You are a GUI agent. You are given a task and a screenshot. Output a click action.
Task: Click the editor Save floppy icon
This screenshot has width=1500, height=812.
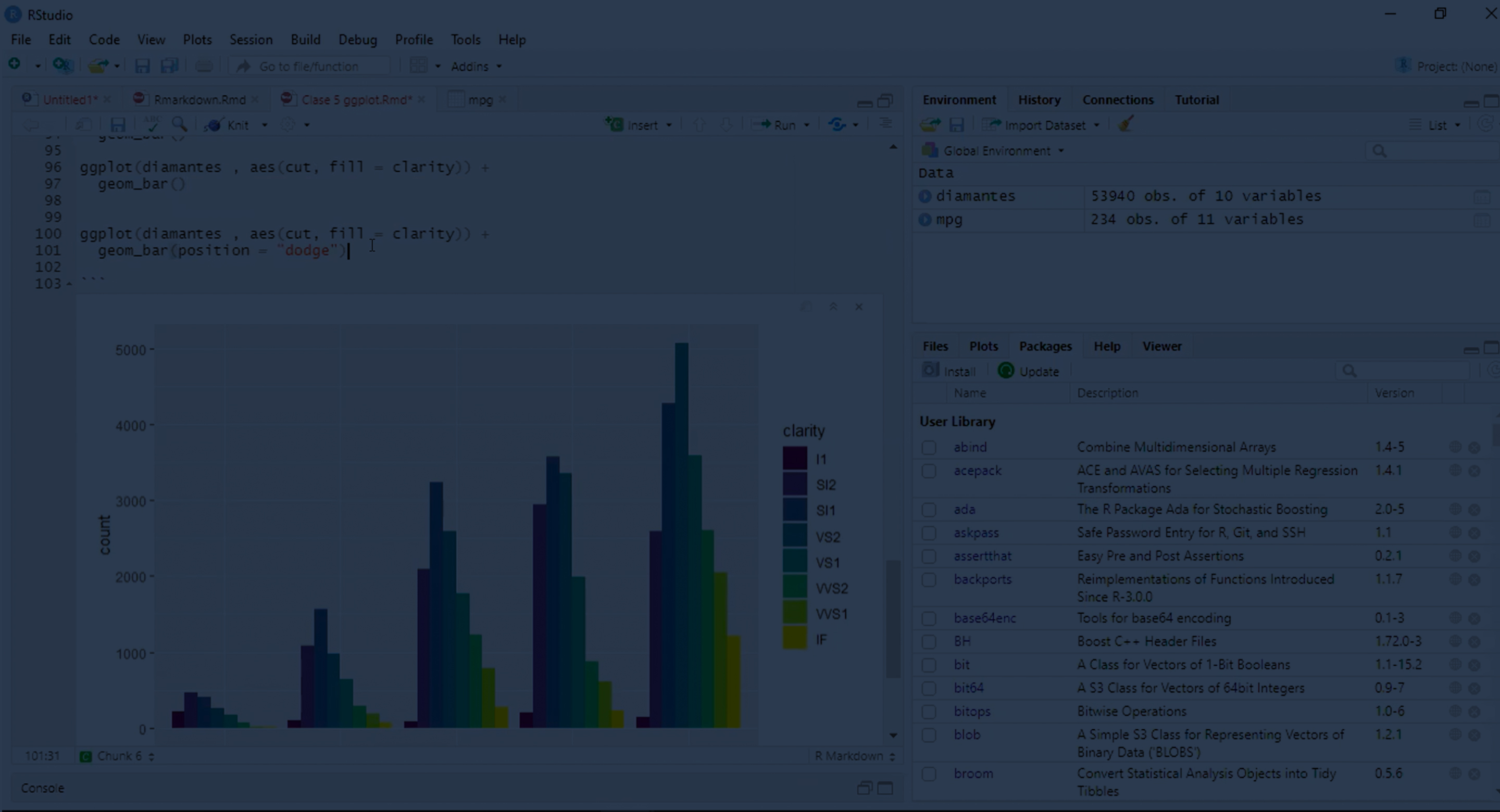[118, 124]
